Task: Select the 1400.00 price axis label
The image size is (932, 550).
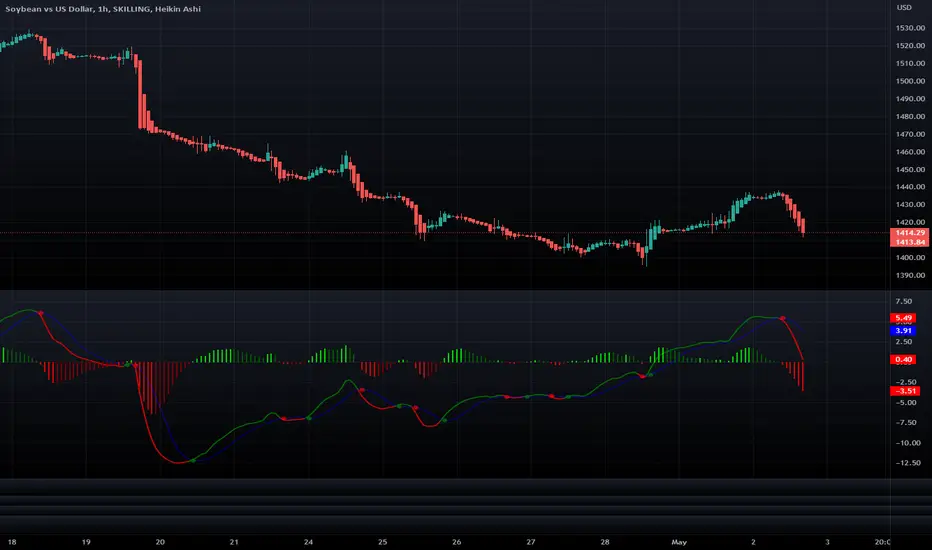Action: (910, 258)
